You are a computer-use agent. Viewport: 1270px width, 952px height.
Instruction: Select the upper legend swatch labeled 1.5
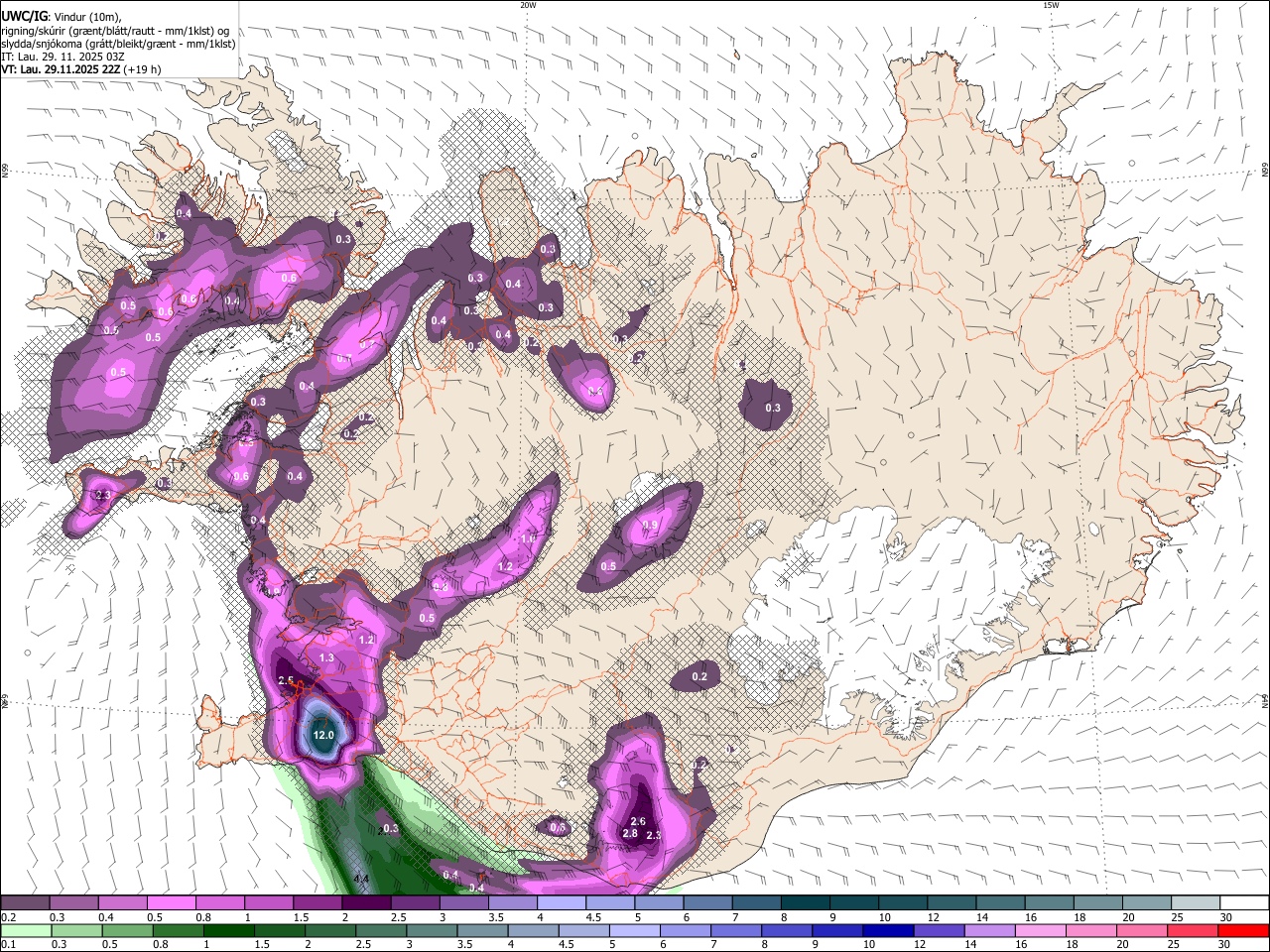pyautogui.click(x=317, y=903)
